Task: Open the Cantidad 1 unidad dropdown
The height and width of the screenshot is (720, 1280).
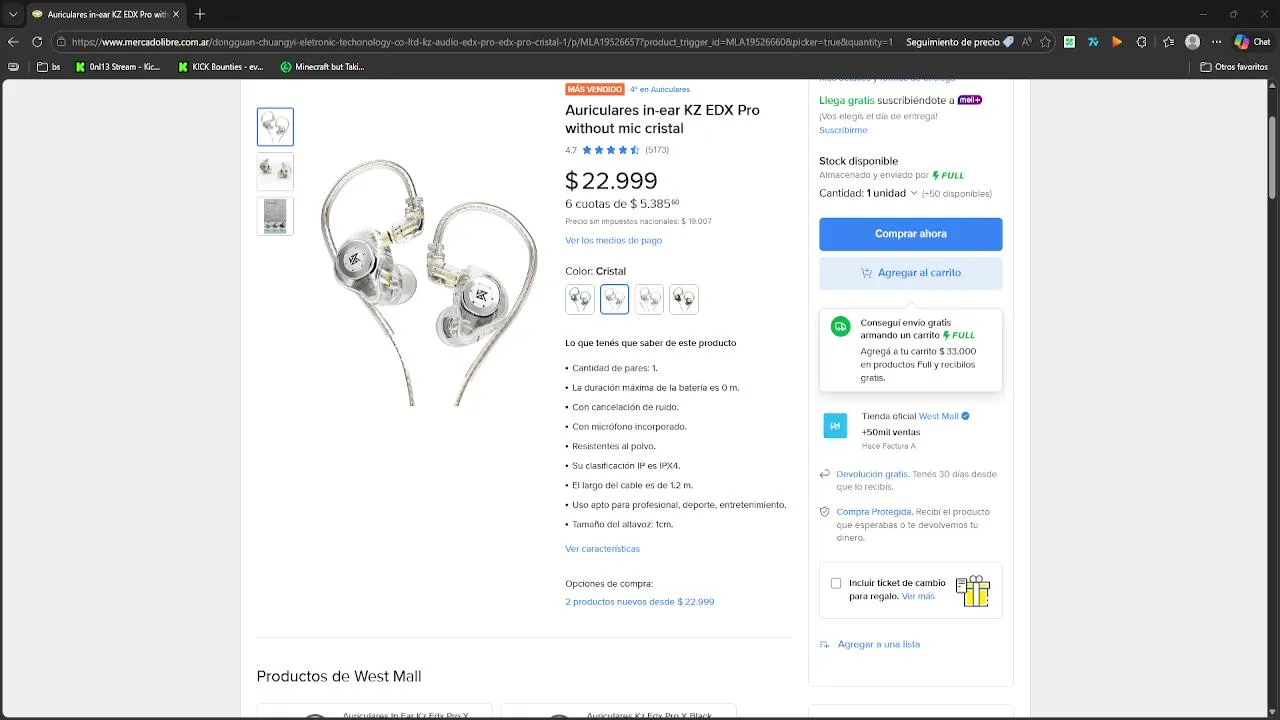Action: pyautogui.click(x=868, y=193)
